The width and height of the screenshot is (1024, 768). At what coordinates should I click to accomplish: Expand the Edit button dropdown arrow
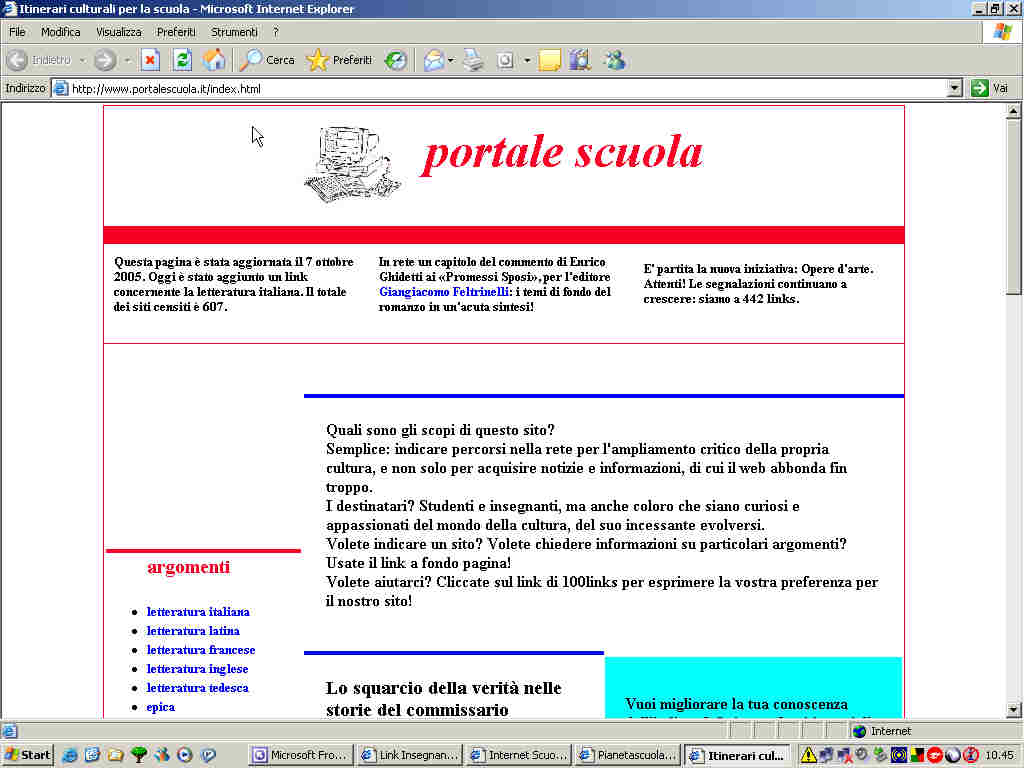527,60
